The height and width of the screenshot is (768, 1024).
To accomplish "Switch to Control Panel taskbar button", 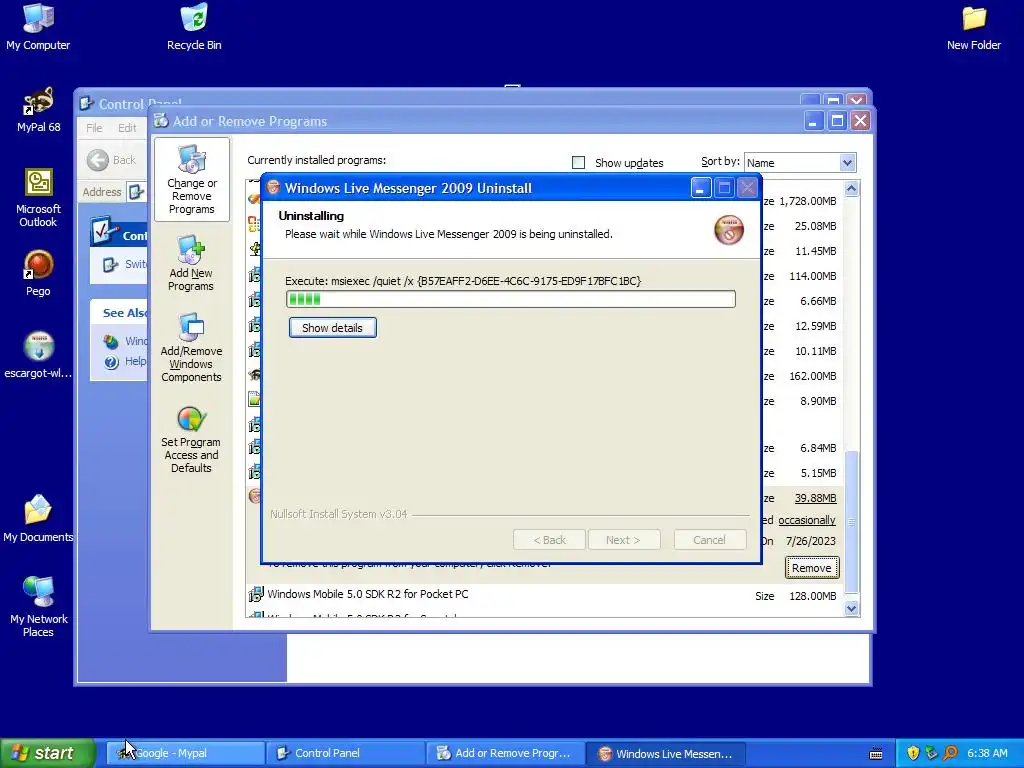I will point(346,753).
